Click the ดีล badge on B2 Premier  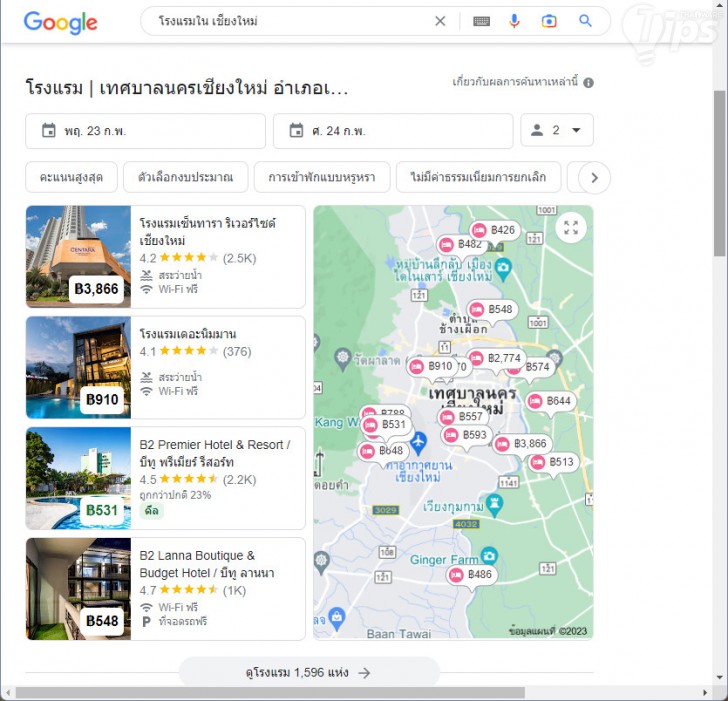point(151,511)
